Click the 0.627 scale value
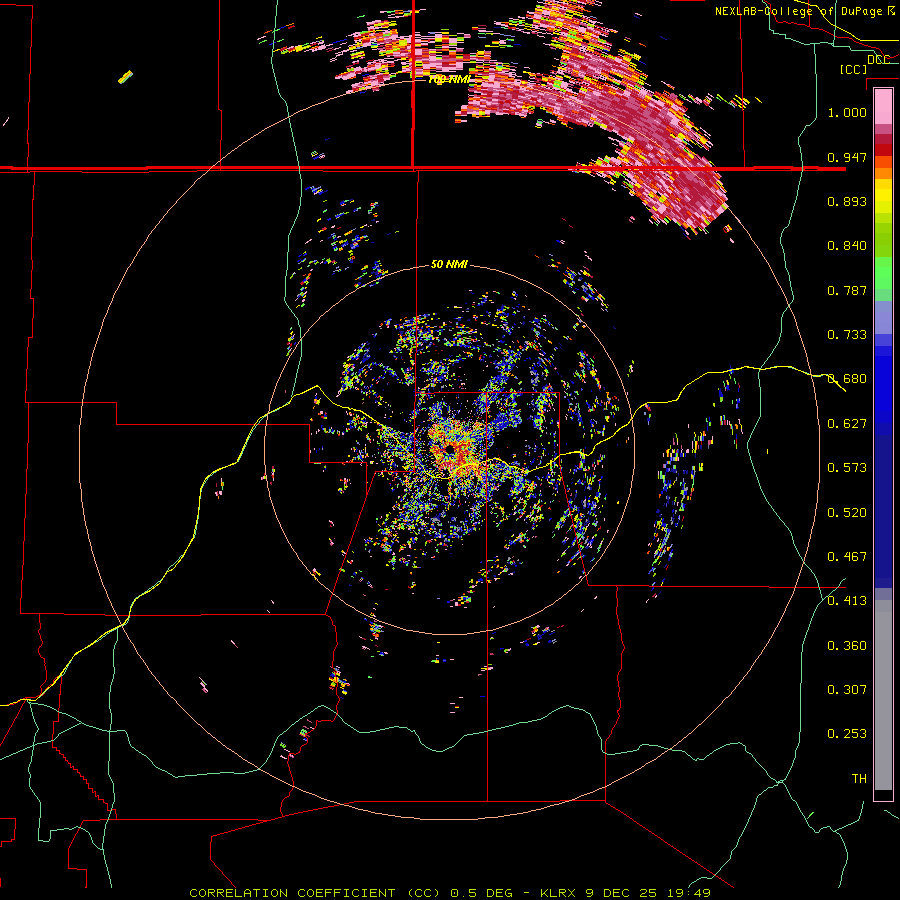This screenshot has width=900, height=900. click(847, 424)
